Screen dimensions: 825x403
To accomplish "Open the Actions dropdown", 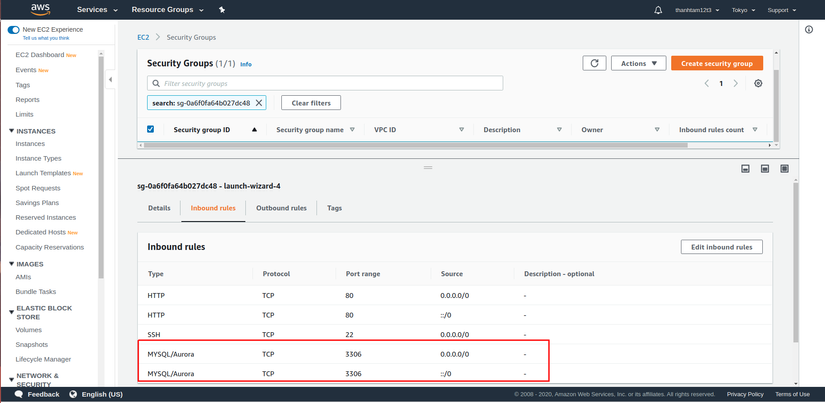I will click(x=638, y=63).
